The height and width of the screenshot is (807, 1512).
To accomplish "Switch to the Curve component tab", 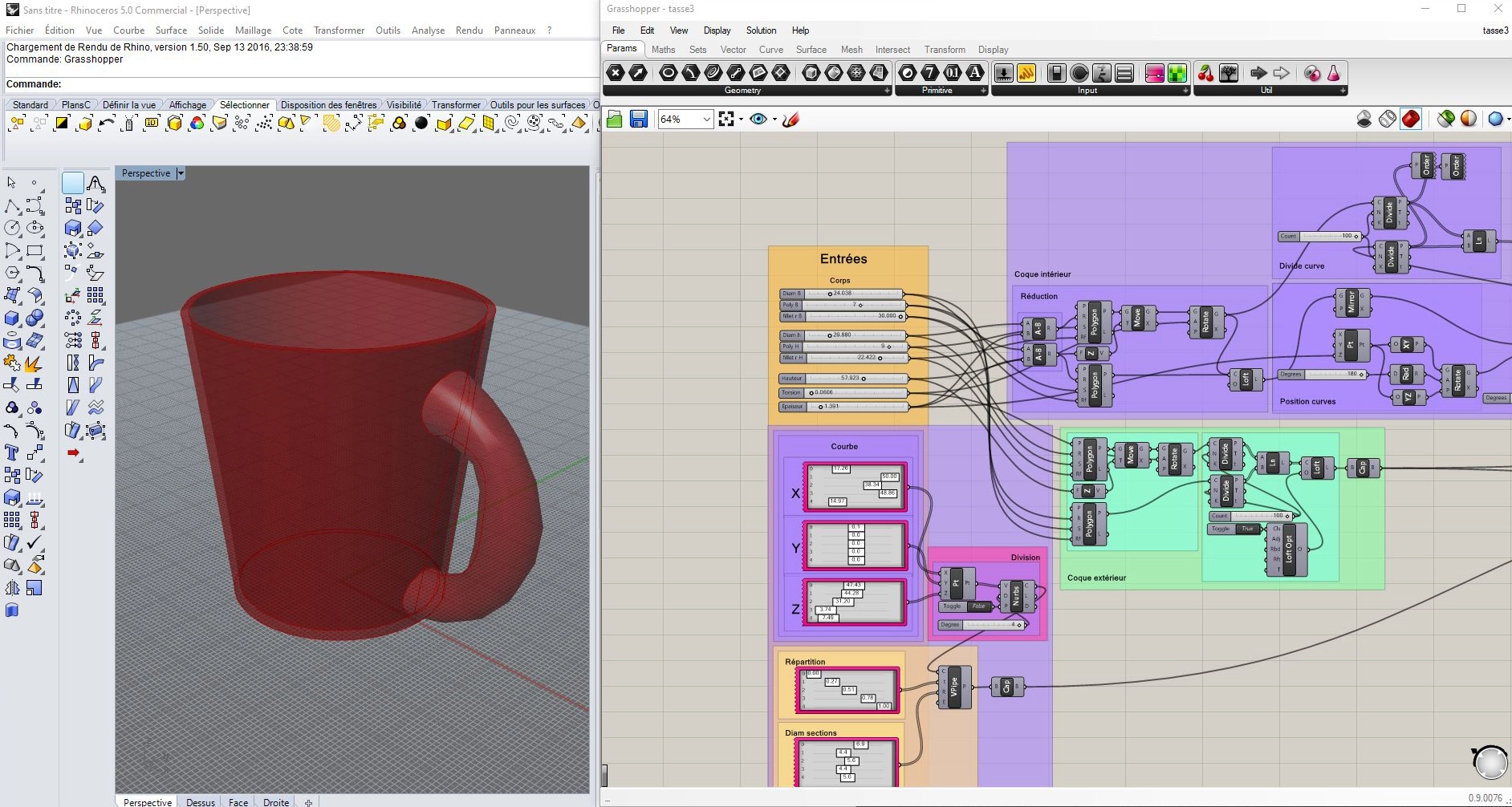I will tap(770, 50).
